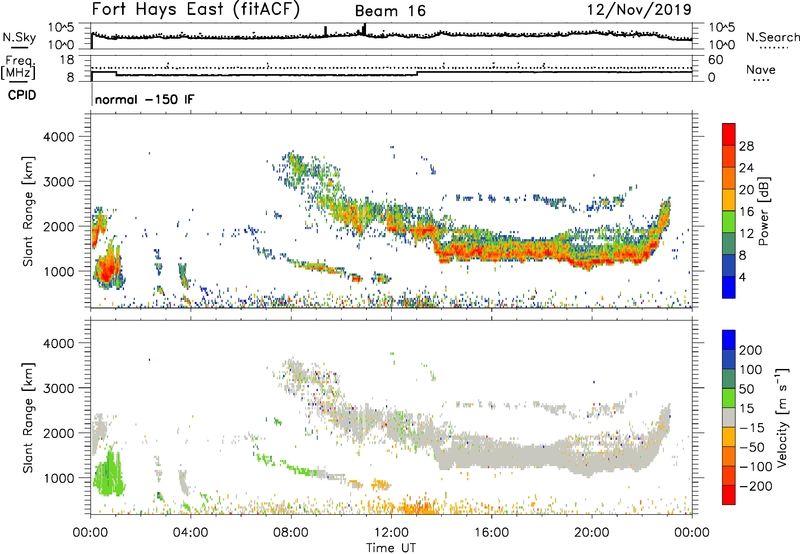
Task: Click the date '12/Nov/2019'
Action: point(639,10)
